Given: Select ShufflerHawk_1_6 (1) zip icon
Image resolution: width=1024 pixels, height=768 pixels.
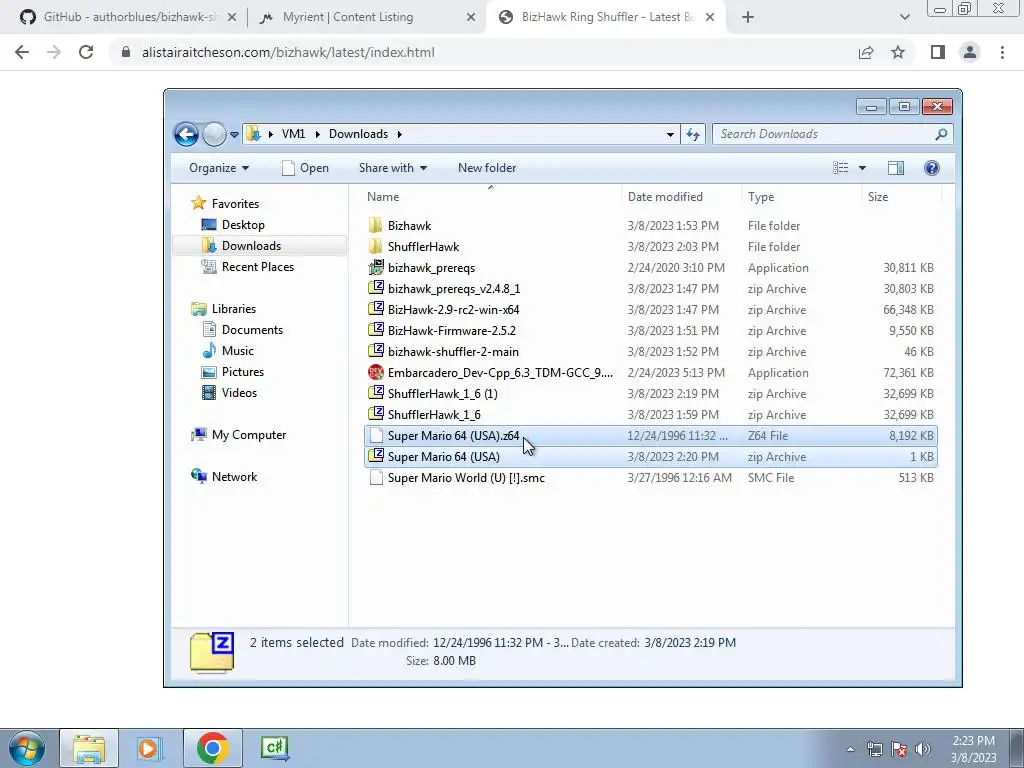Looking at the screenshot, I should click(376, 393).
